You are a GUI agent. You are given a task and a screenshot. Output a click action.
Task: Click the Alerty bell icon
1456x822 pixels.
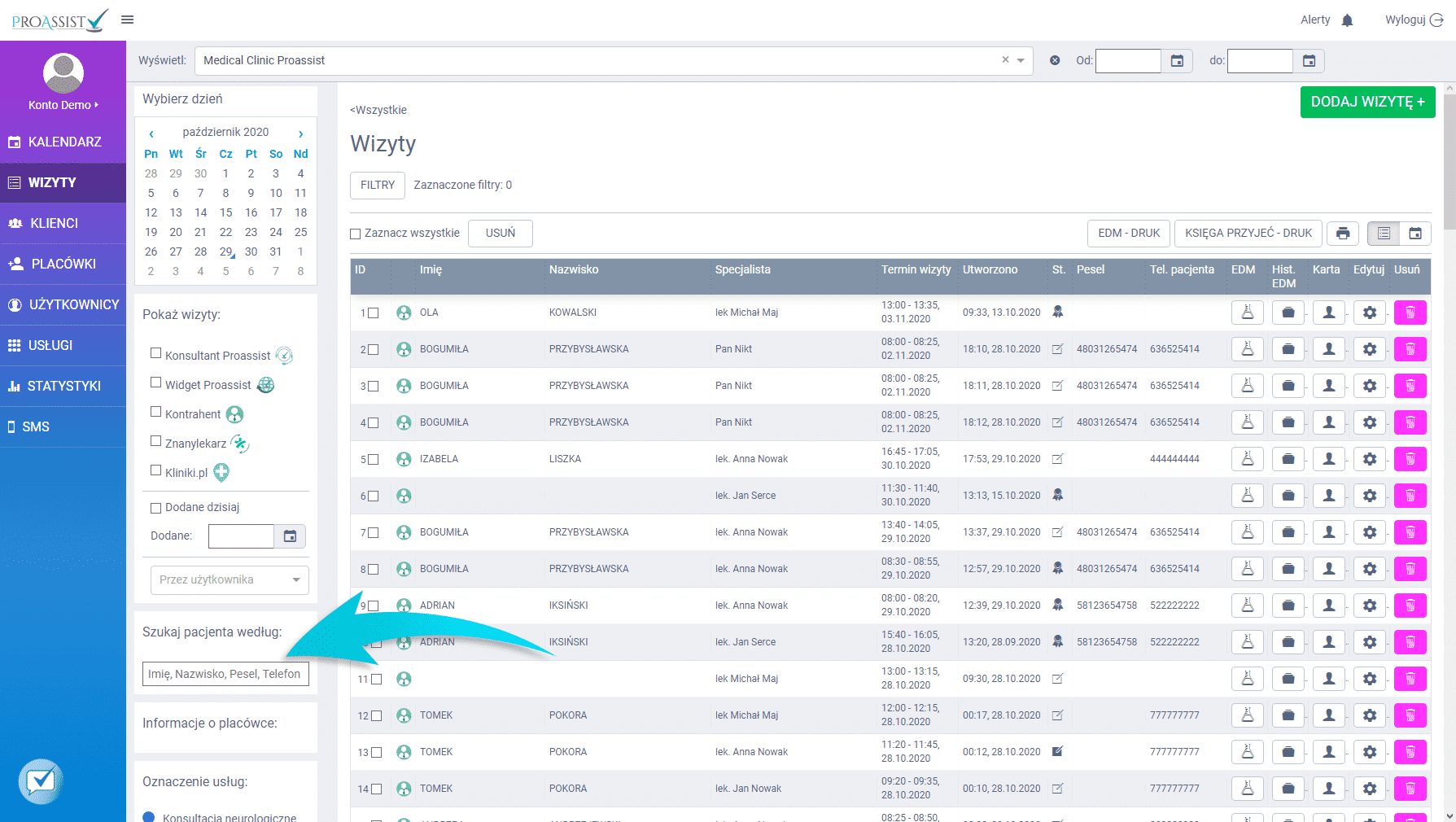point(1347,20)
